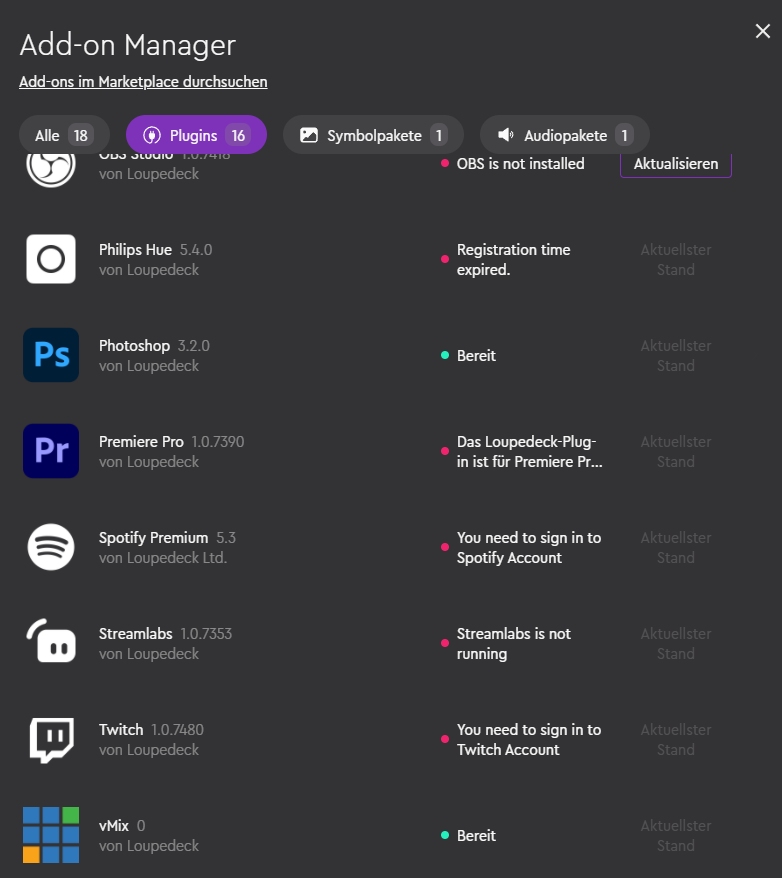Select the 'Streamlabs' plugin name
Viewport: 782px width, 878px height.
click(x=136, y=634)
